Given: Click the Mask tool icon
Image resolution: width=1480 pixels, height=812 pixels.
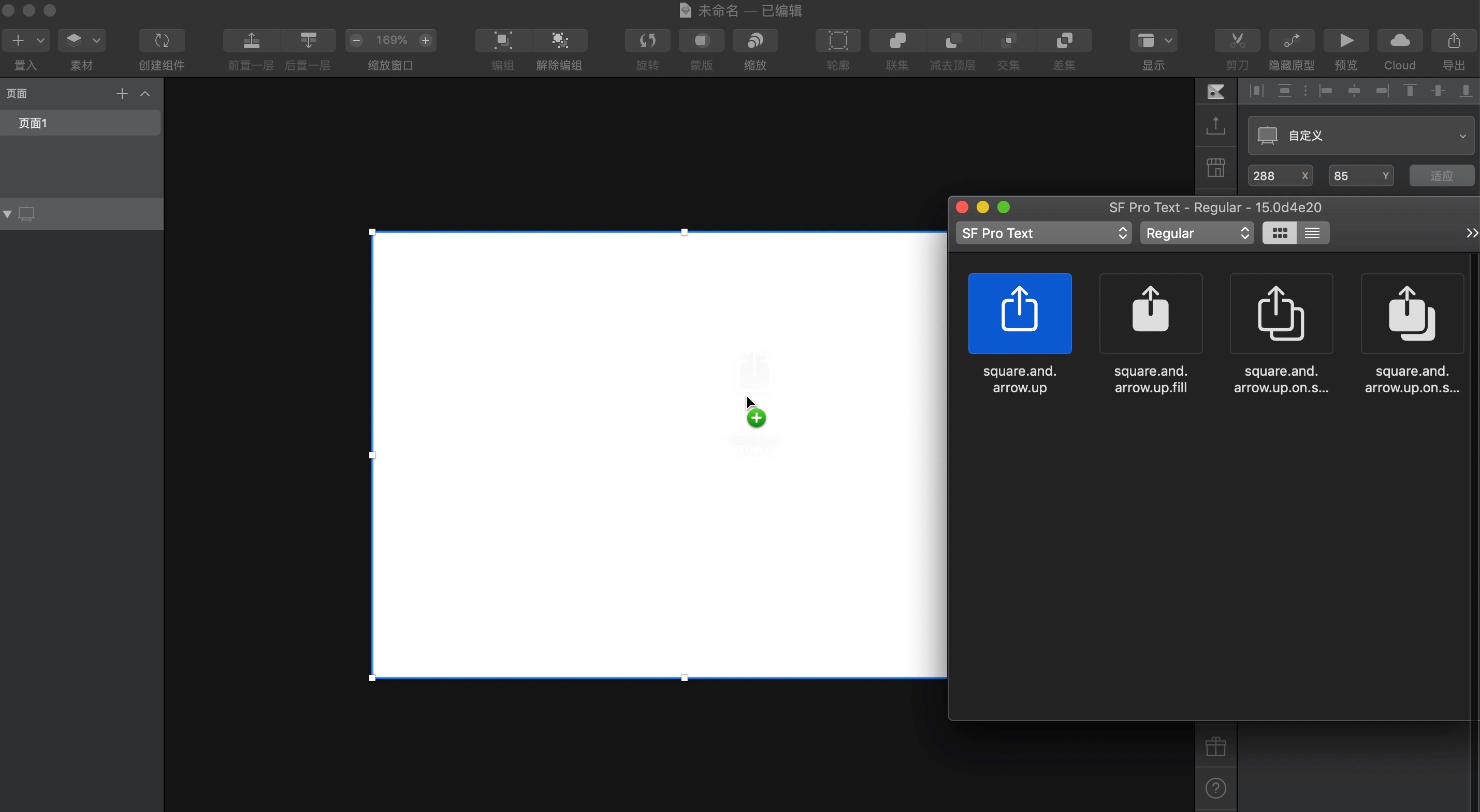Looking at the screenshot, I should coord(701,40).
